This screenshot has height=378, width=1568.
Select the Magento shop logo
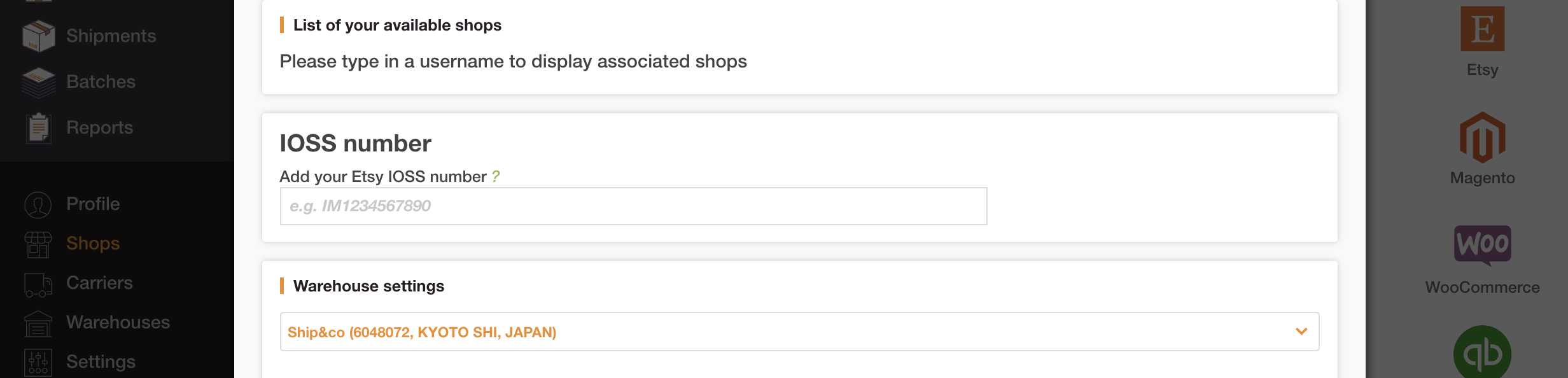(1482, 137)
